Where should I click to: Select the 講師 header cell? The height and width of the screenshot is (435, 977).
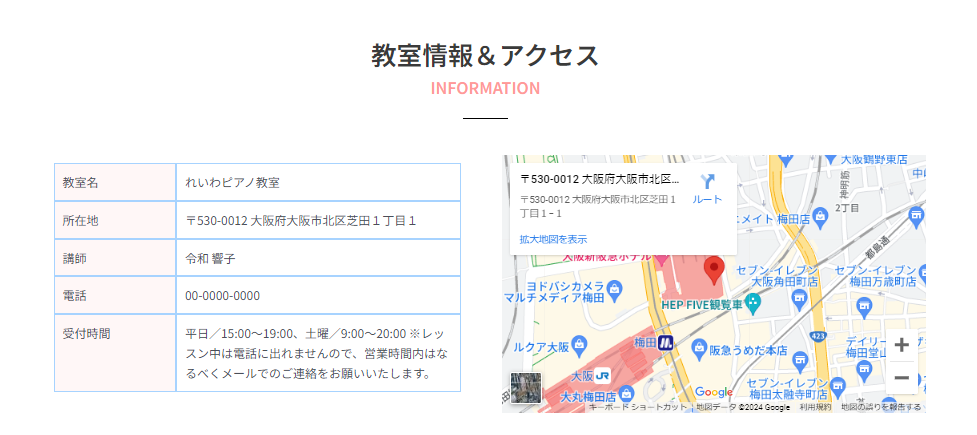(x=115, y=258)
